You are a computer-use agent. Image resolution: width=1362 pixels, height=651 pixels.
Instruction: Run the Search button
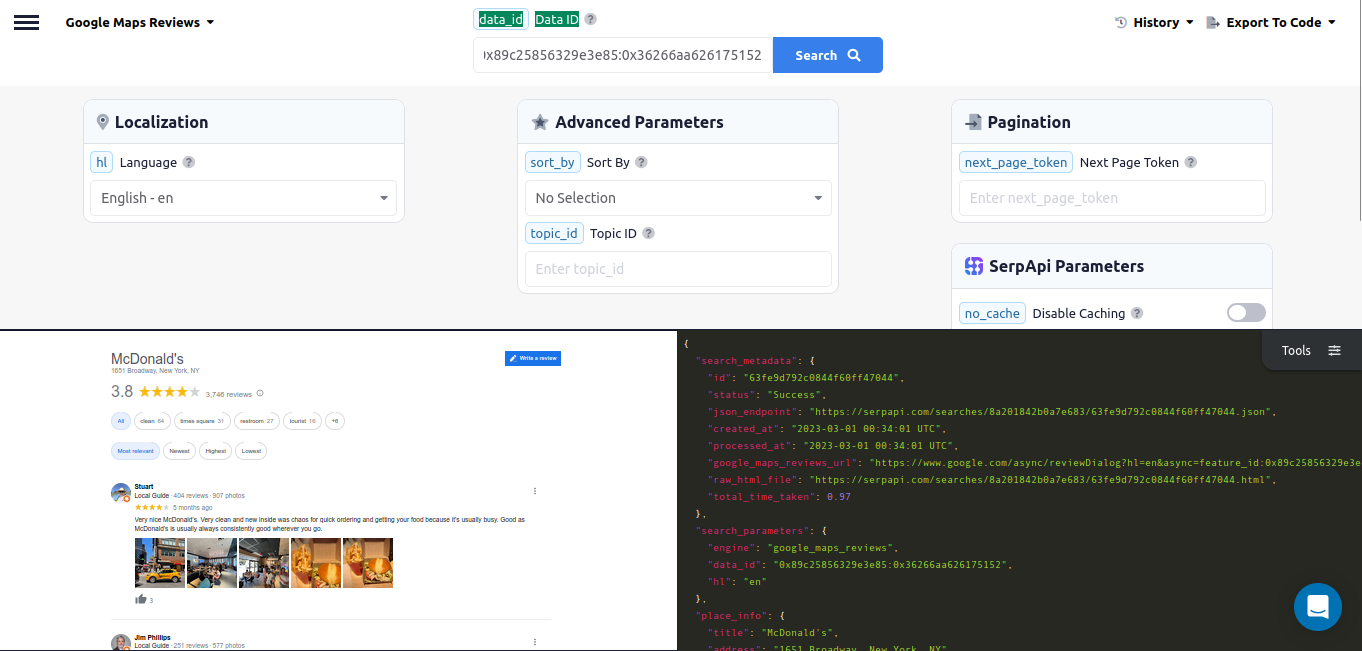[x=828, y=55]
